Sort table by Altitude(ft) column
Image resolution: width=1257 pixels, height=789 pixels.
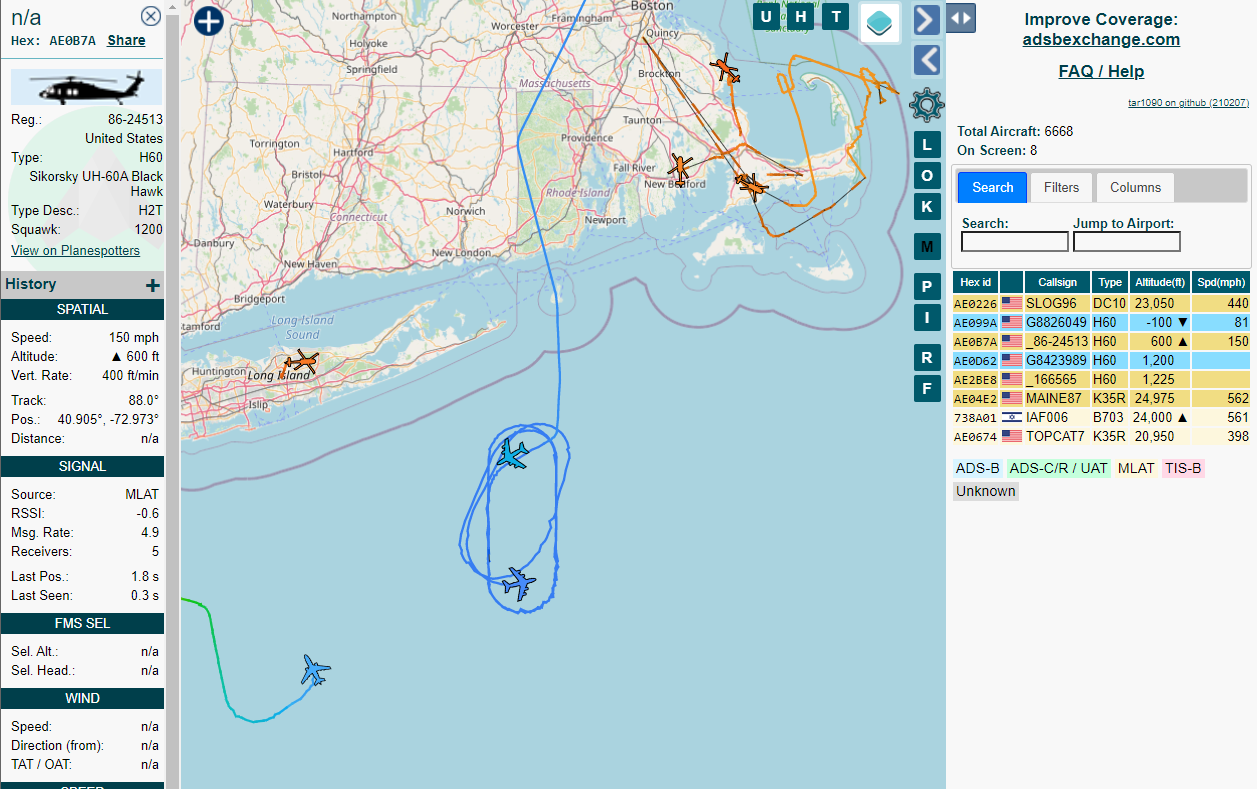(x=1160, y=282)
